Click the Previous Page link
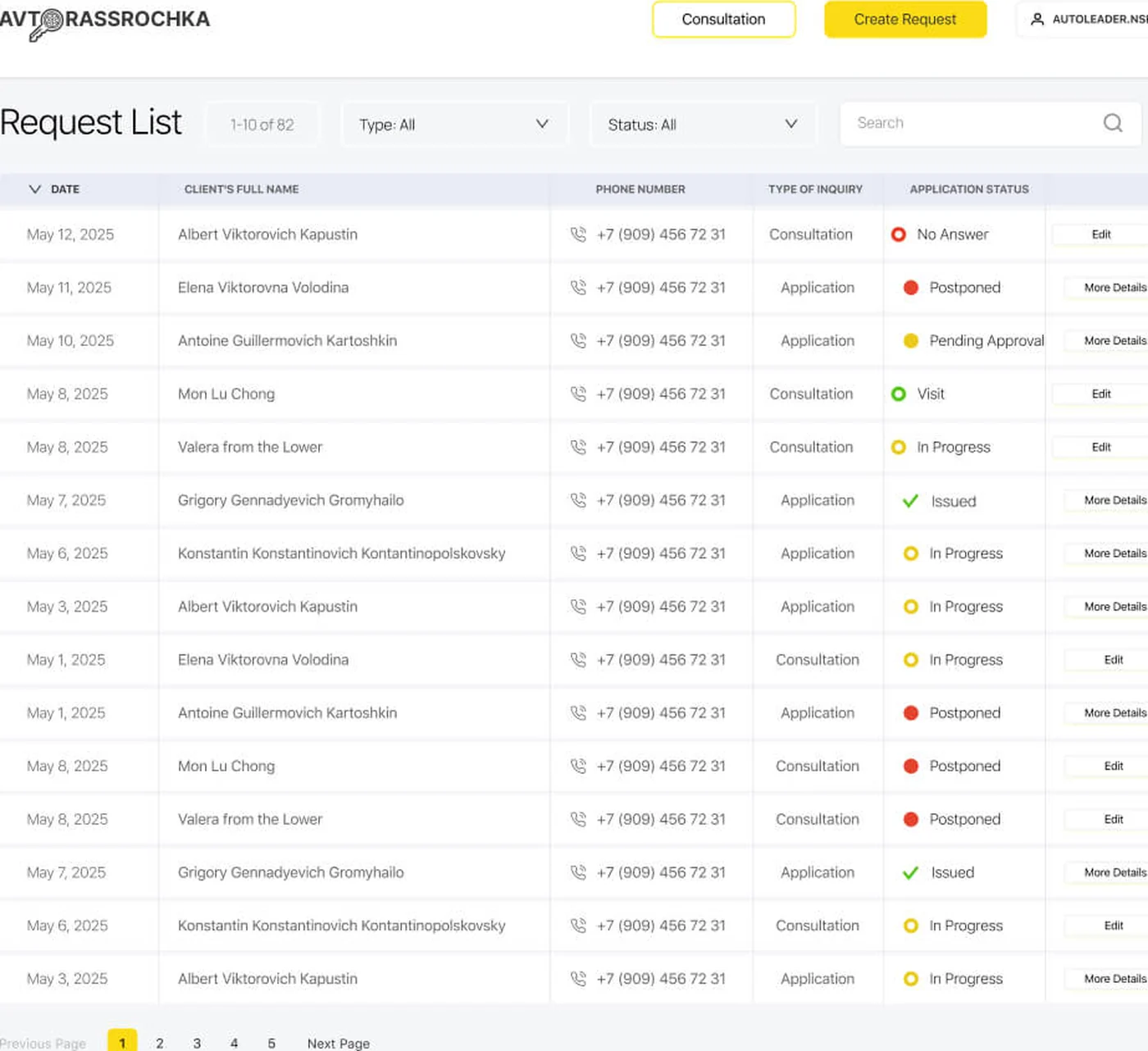Screen dimensions: 1148x1051 click(43, 1043)
